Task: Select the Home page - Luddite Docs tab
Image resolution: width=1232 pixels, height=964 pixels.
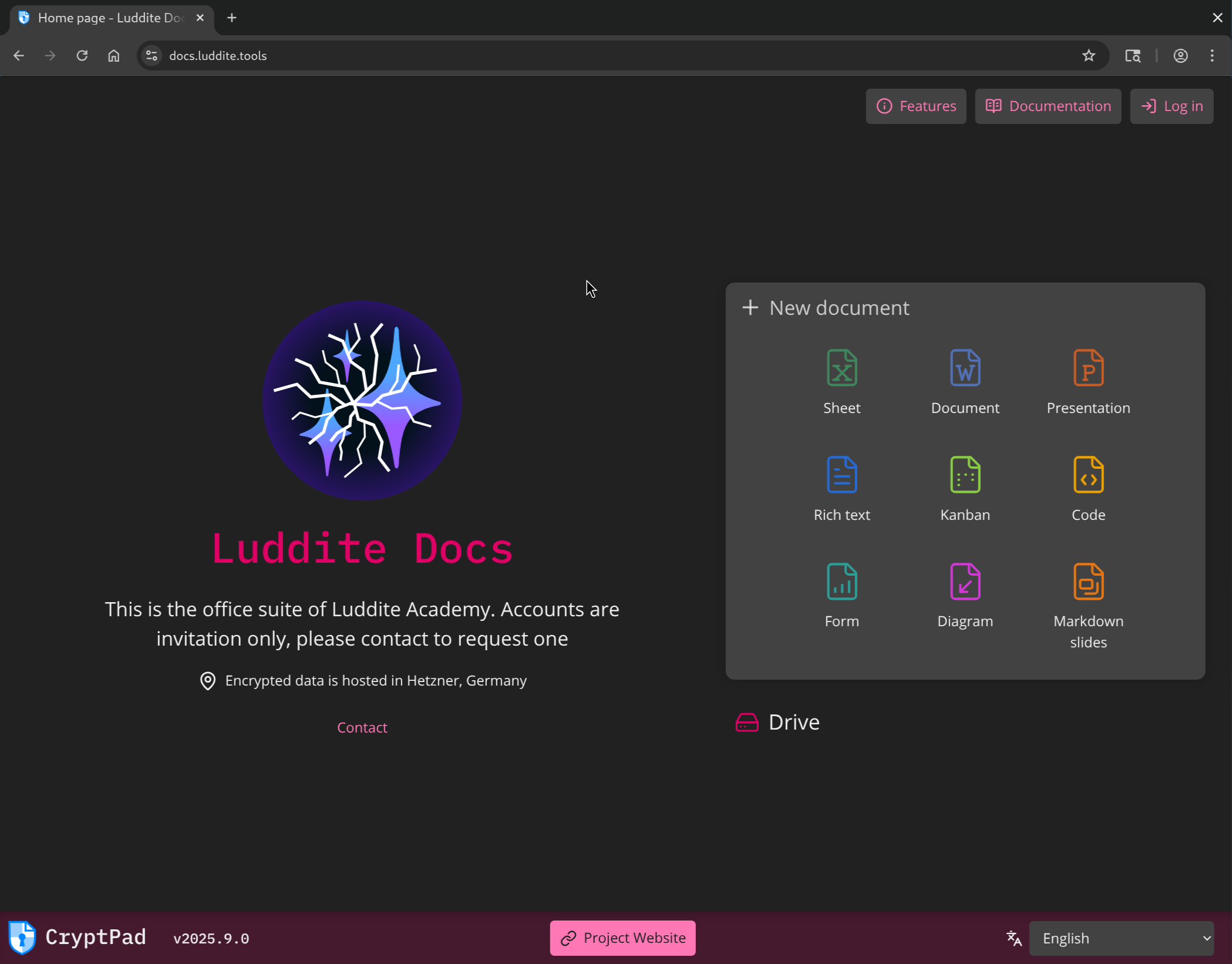Action: coord(112,18)
